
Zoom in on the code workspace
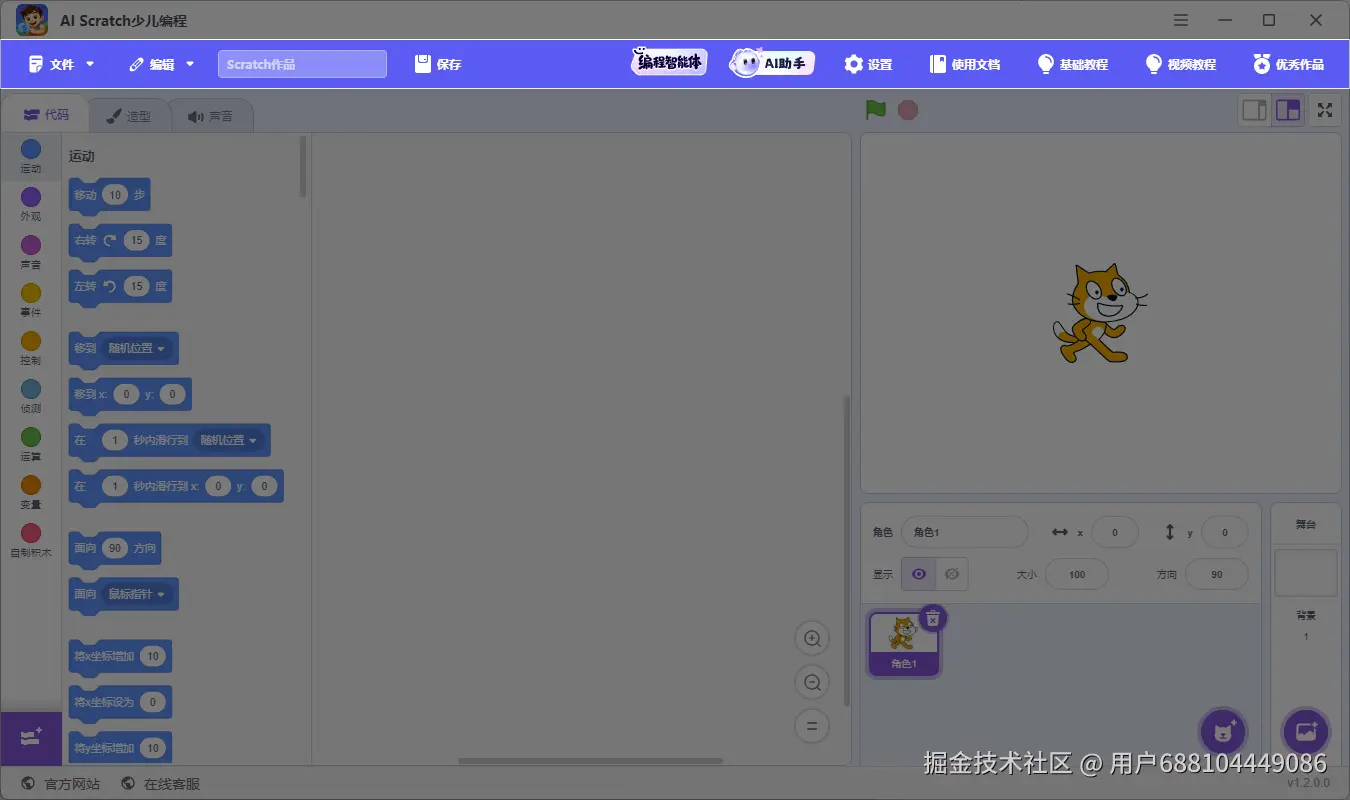[x=812, y=637]
